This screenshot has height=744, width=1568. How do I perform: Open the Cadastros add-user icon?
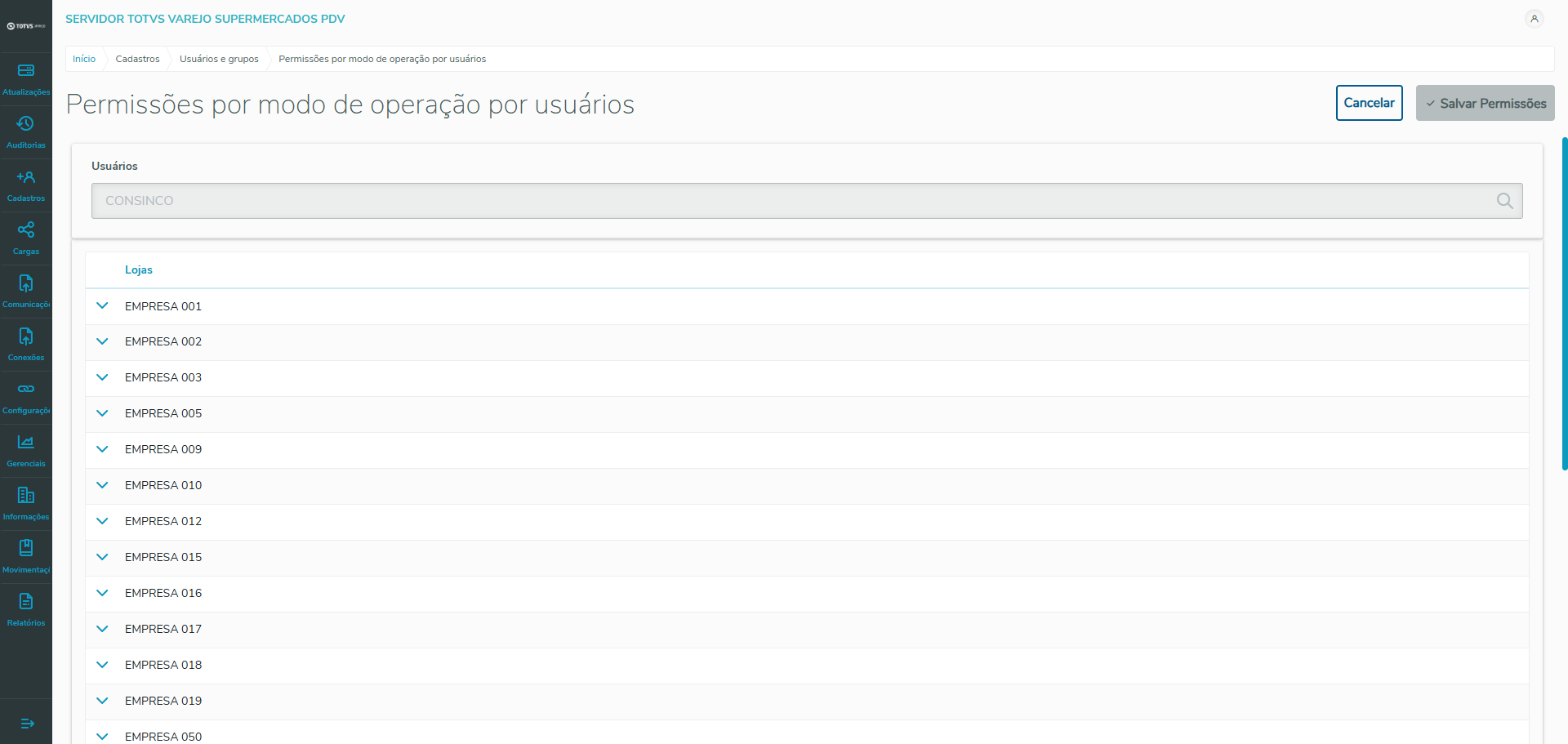coord(26,177)
